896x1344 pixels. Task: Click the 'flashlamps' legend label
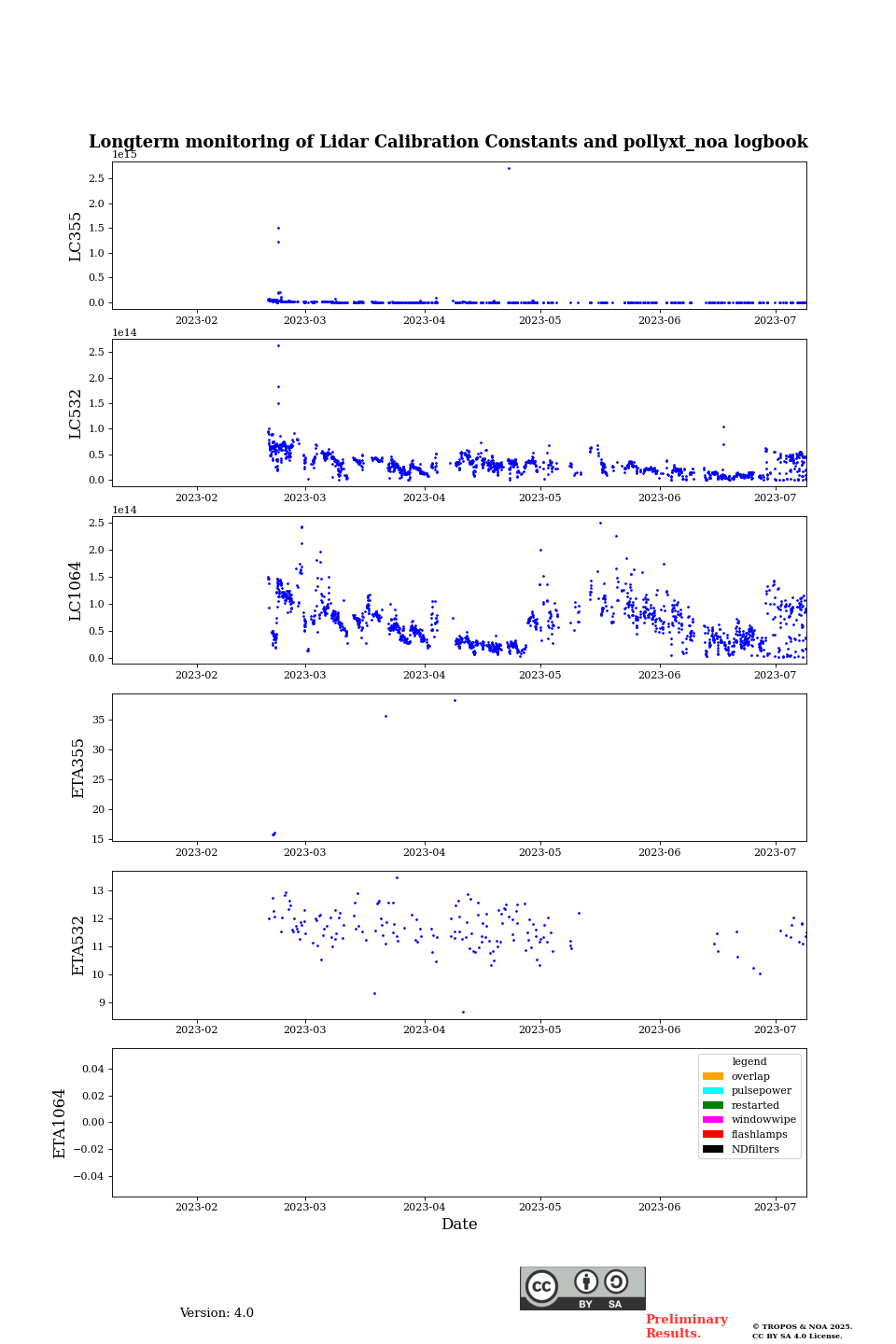point(760,1134)
